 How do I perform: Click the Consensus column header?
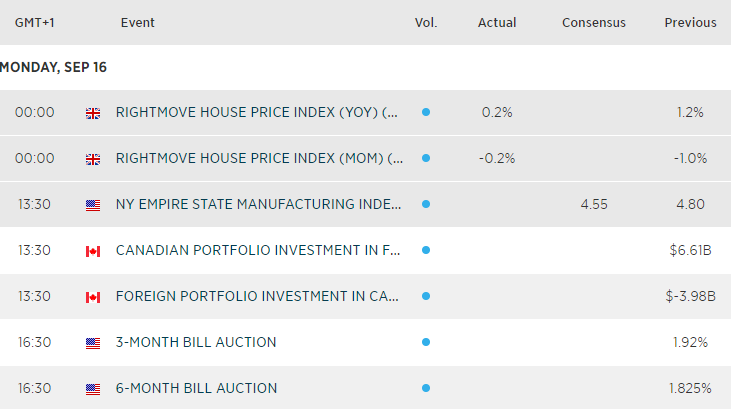coord(594,23)
